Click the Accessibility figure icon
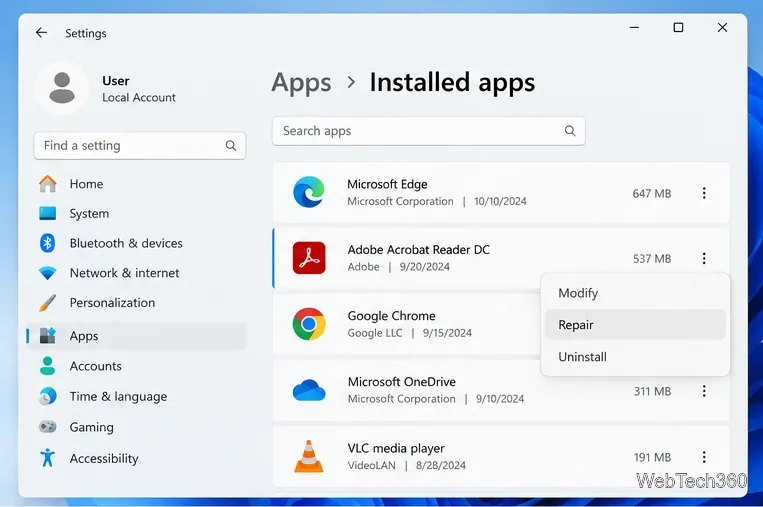This screenshot has height=507, width=763. tap(48, 458)
